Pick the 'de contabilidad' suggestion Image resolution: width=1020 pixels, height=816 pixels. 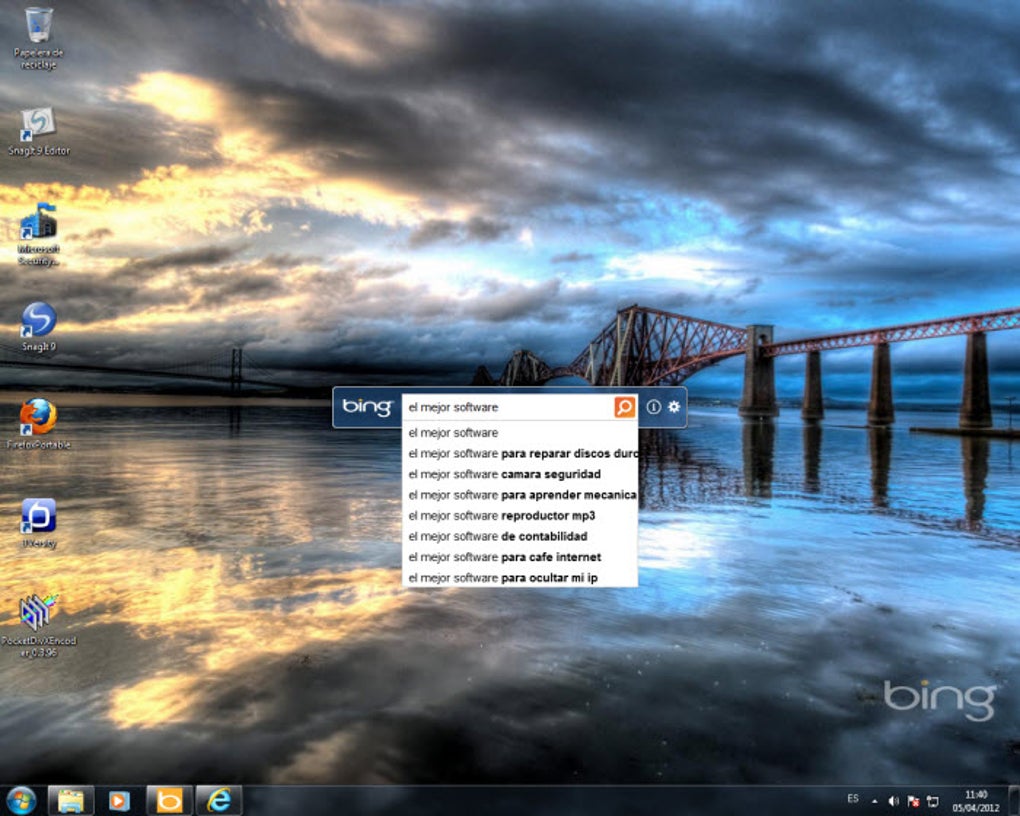(x=520, y=537)
